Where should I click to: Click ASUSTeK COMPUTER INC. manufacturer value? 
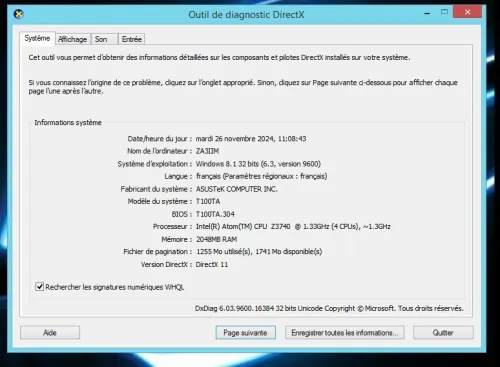coord(237,189)
